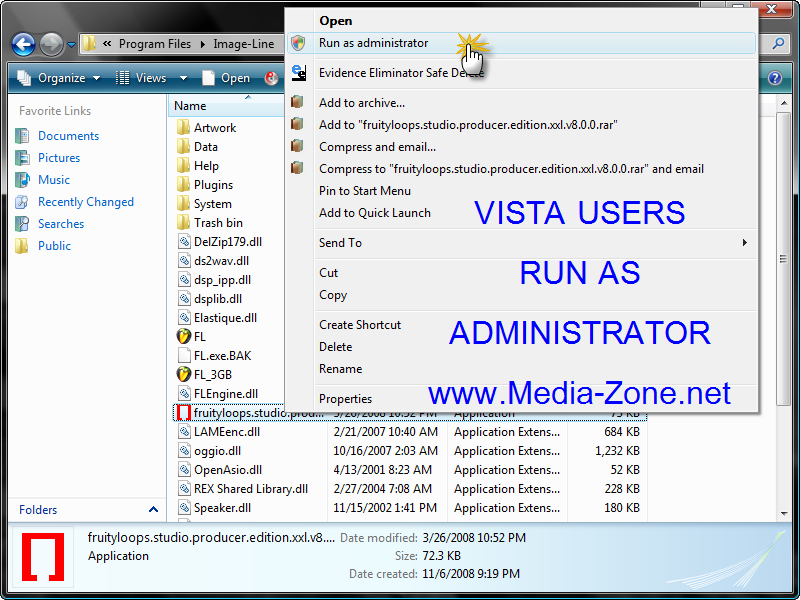Select OpenAsio.dll in the list

228,470
